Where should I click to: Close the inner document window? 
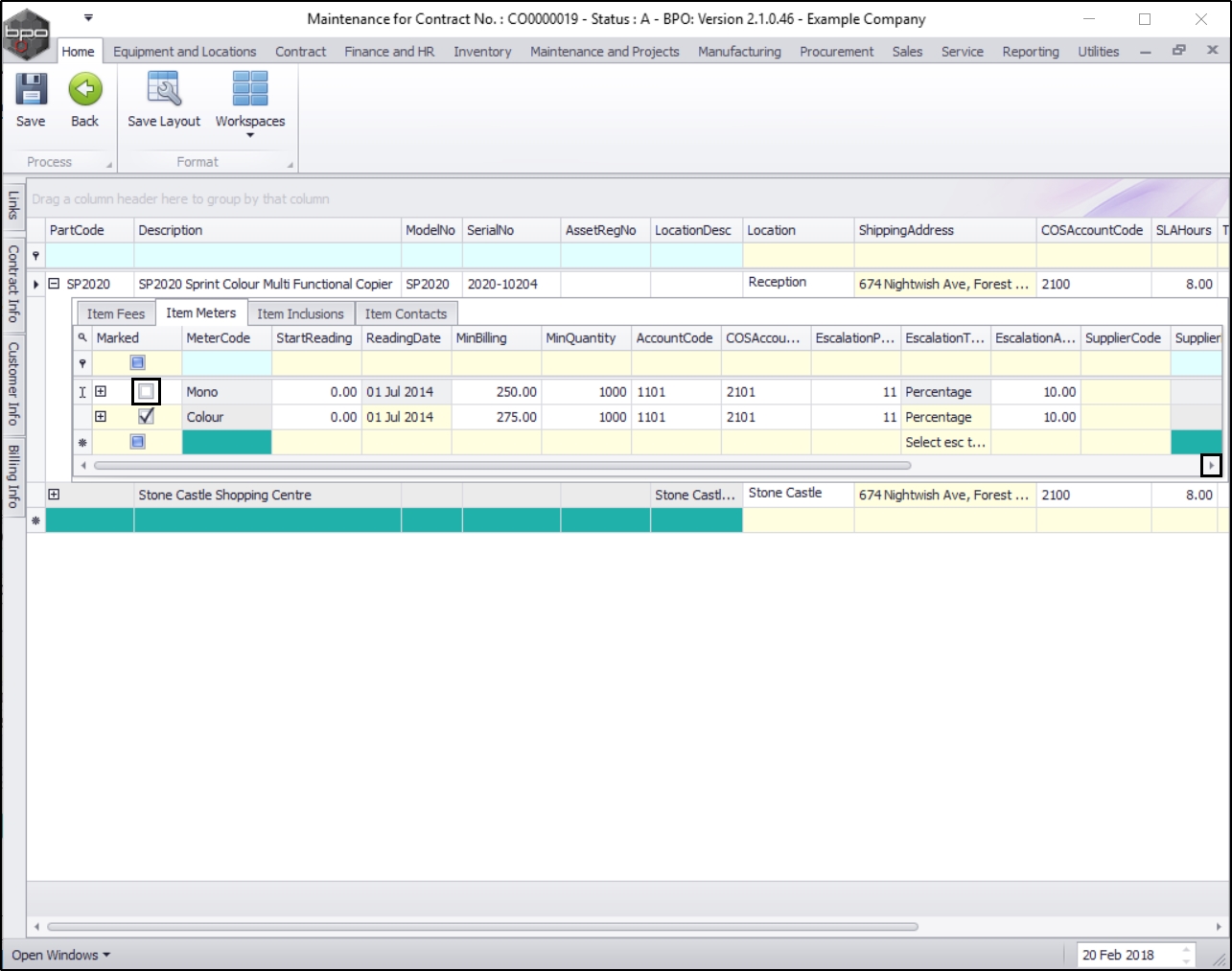coord(1213,51)
